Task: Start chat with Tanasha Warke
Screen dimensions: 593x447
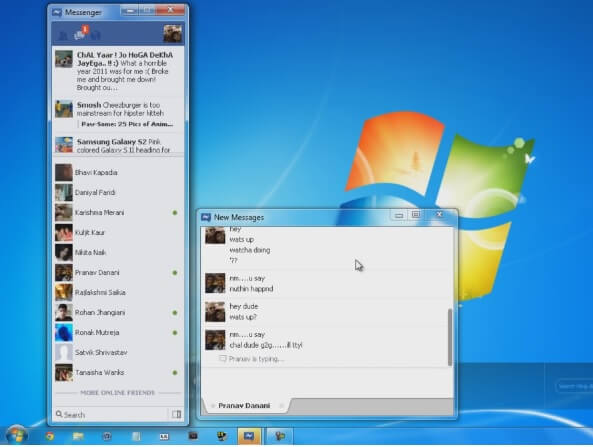Action: point(118,372)
